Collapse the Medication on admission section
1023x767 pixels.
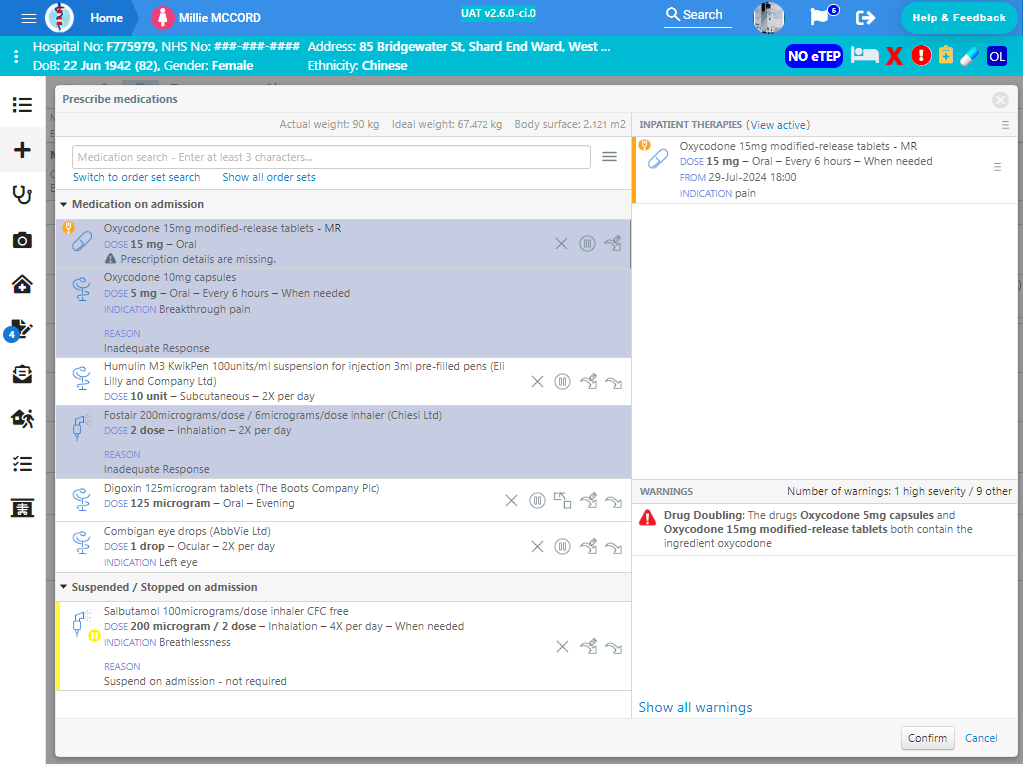[x=64, y=204]
